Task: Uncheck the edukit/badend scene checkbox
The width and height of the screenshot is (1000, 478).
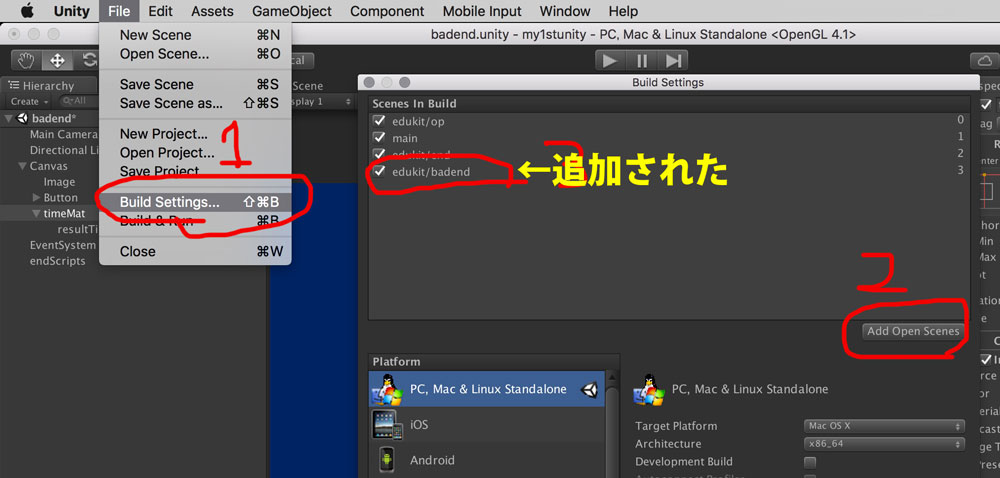Action: click(x=379, y=171)
